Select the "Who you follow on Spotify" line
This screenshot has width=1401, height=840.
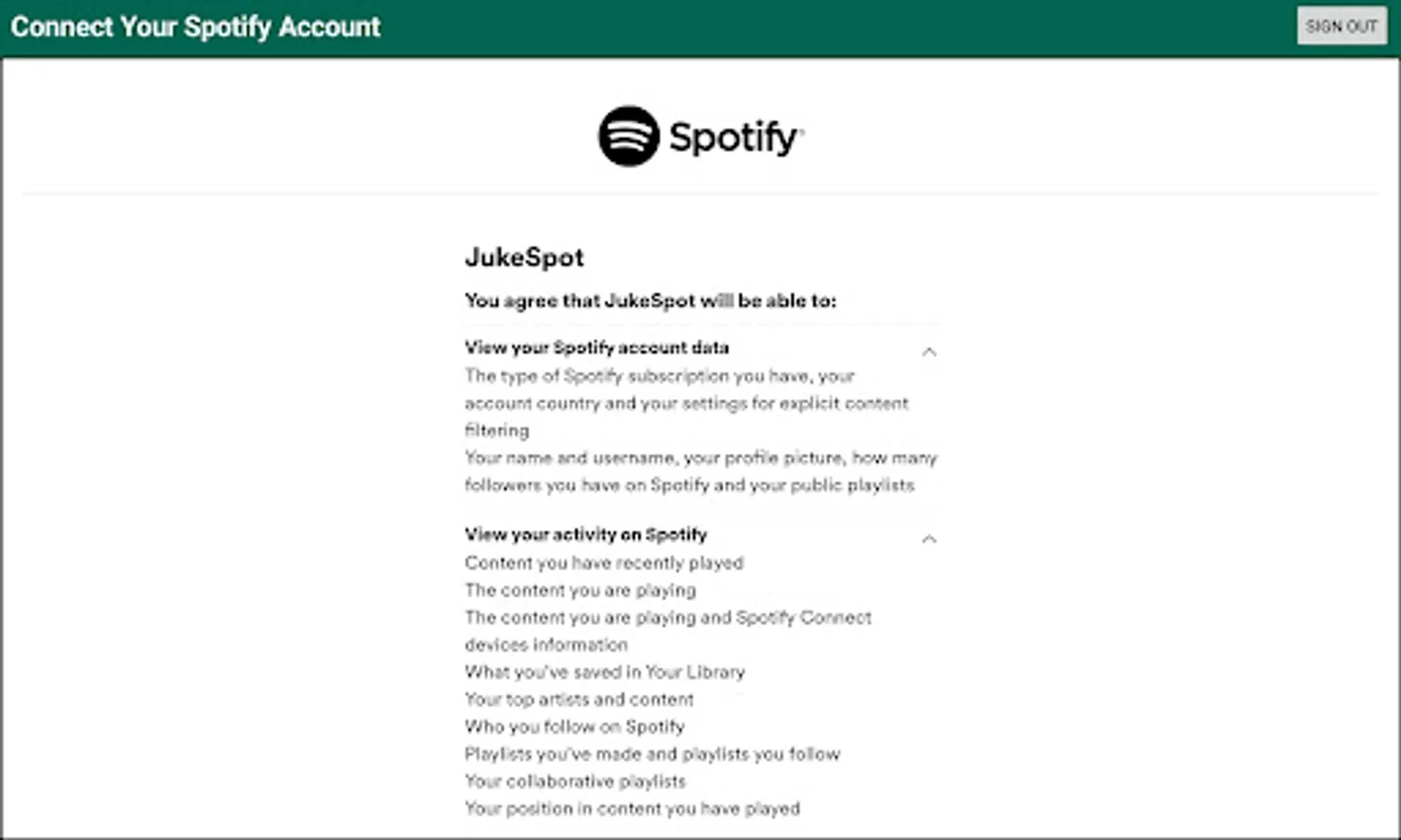point(574,726)
